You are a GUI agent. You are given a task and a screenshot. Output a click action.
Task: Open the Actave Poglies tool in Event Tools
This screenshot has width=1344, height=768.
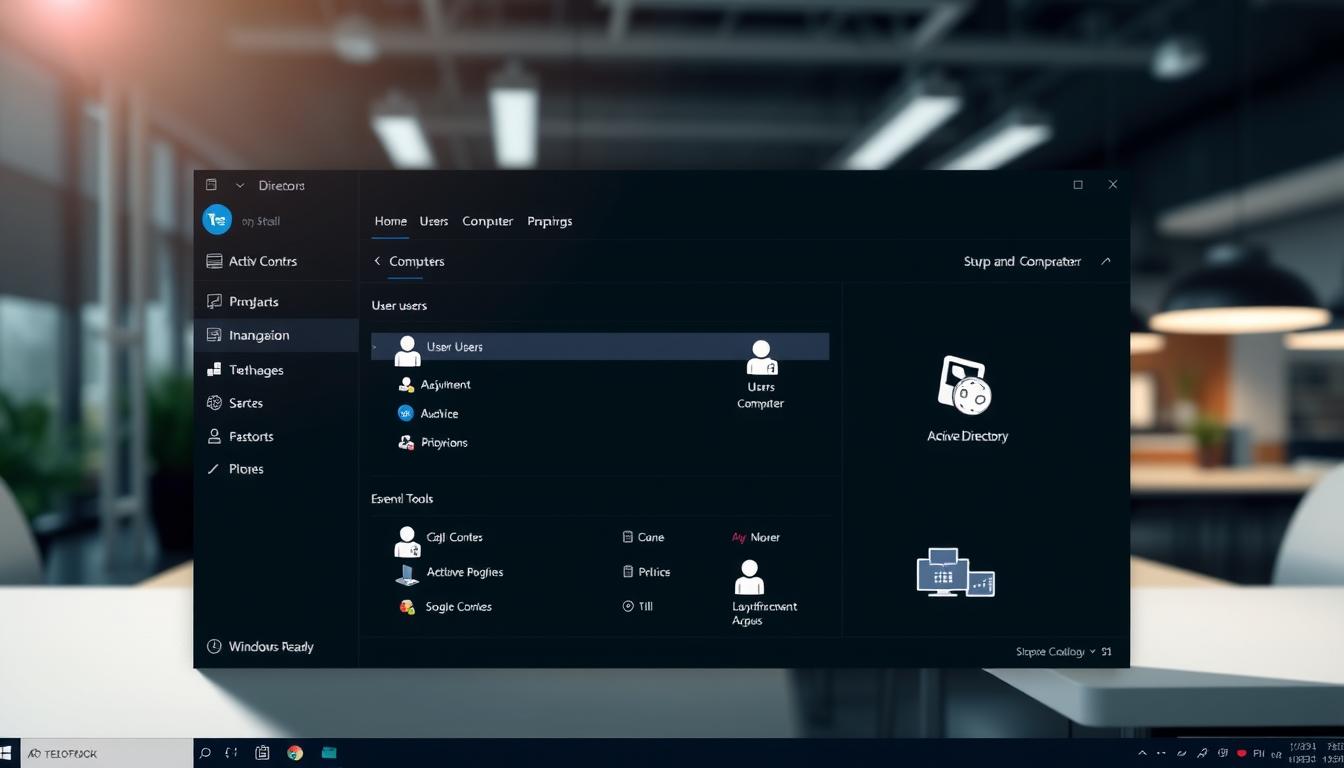(407, 571)
